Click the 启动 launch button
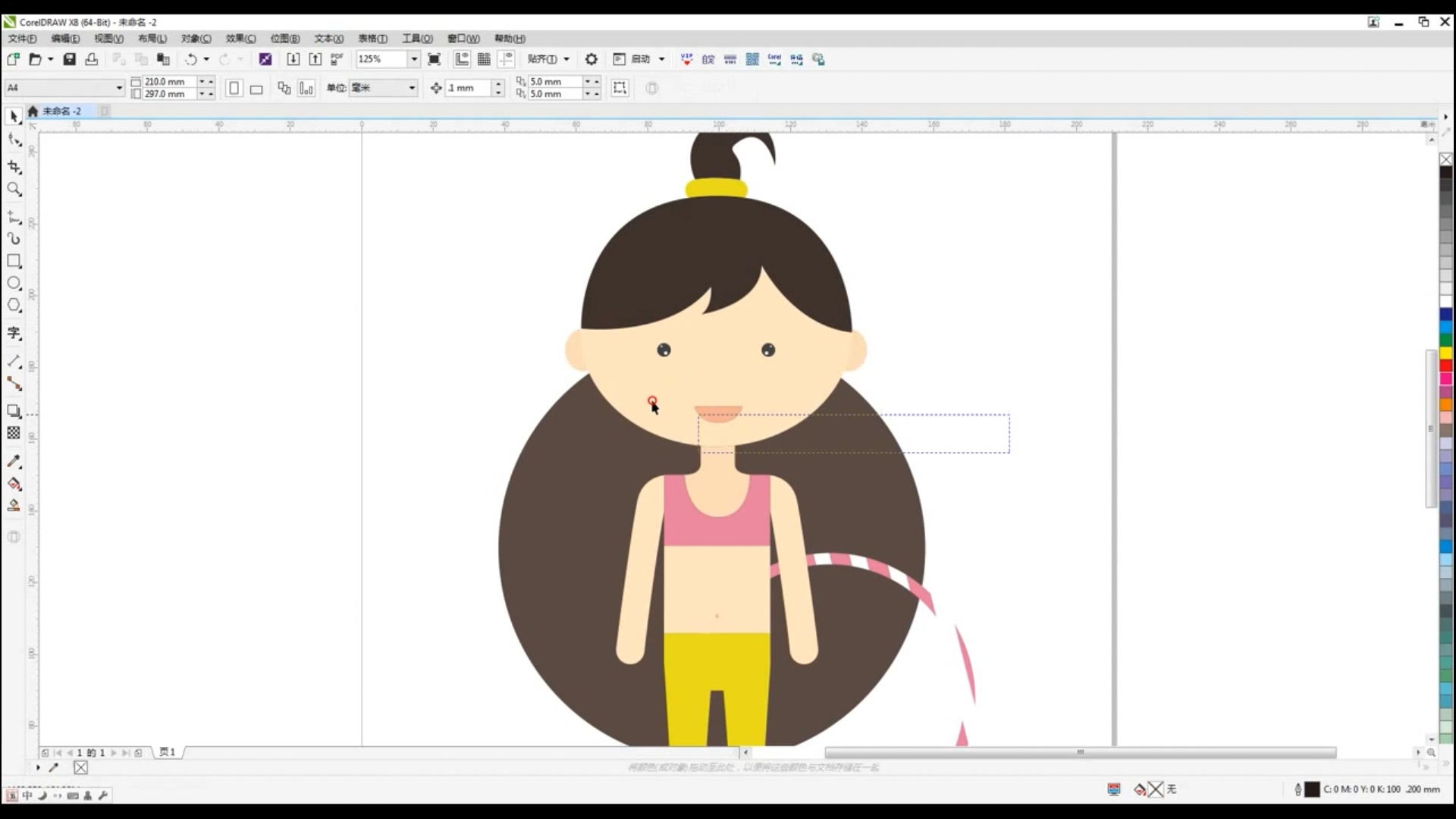Screen dimensions: 1456x819 click(x=640, y=59)
